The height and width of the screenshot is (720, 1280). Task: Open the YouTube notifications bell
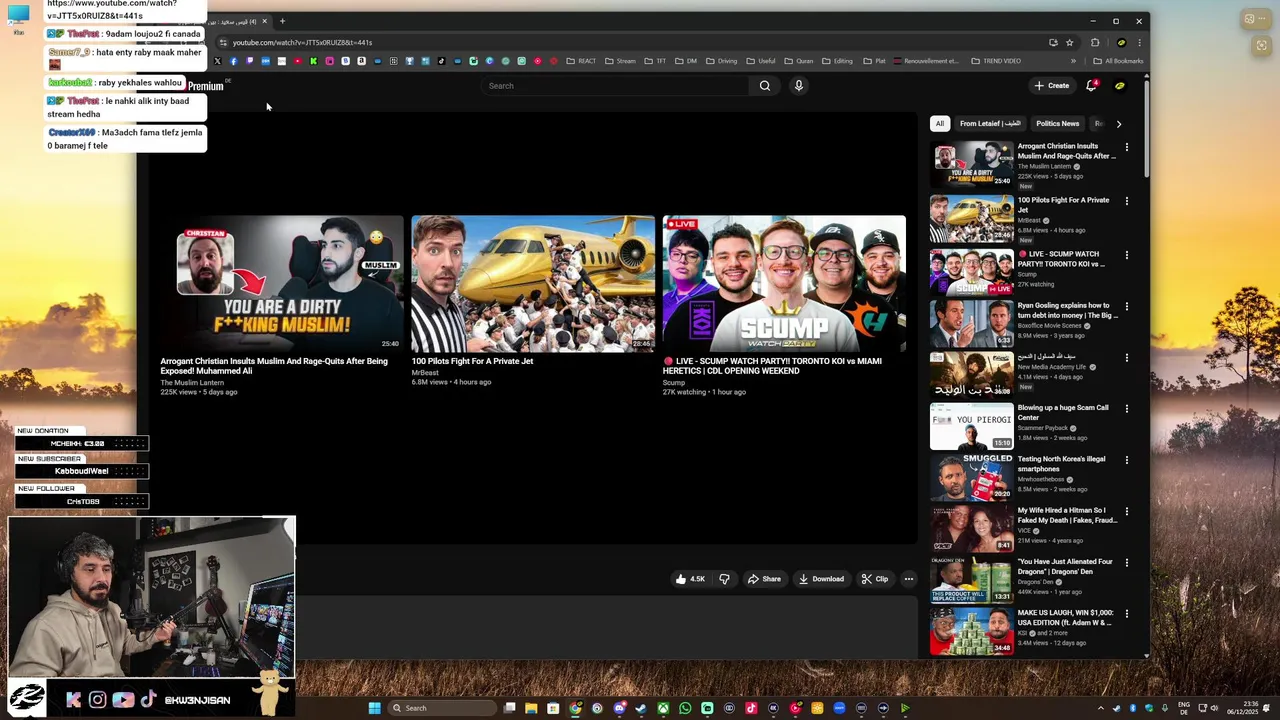click(1092, 85)
